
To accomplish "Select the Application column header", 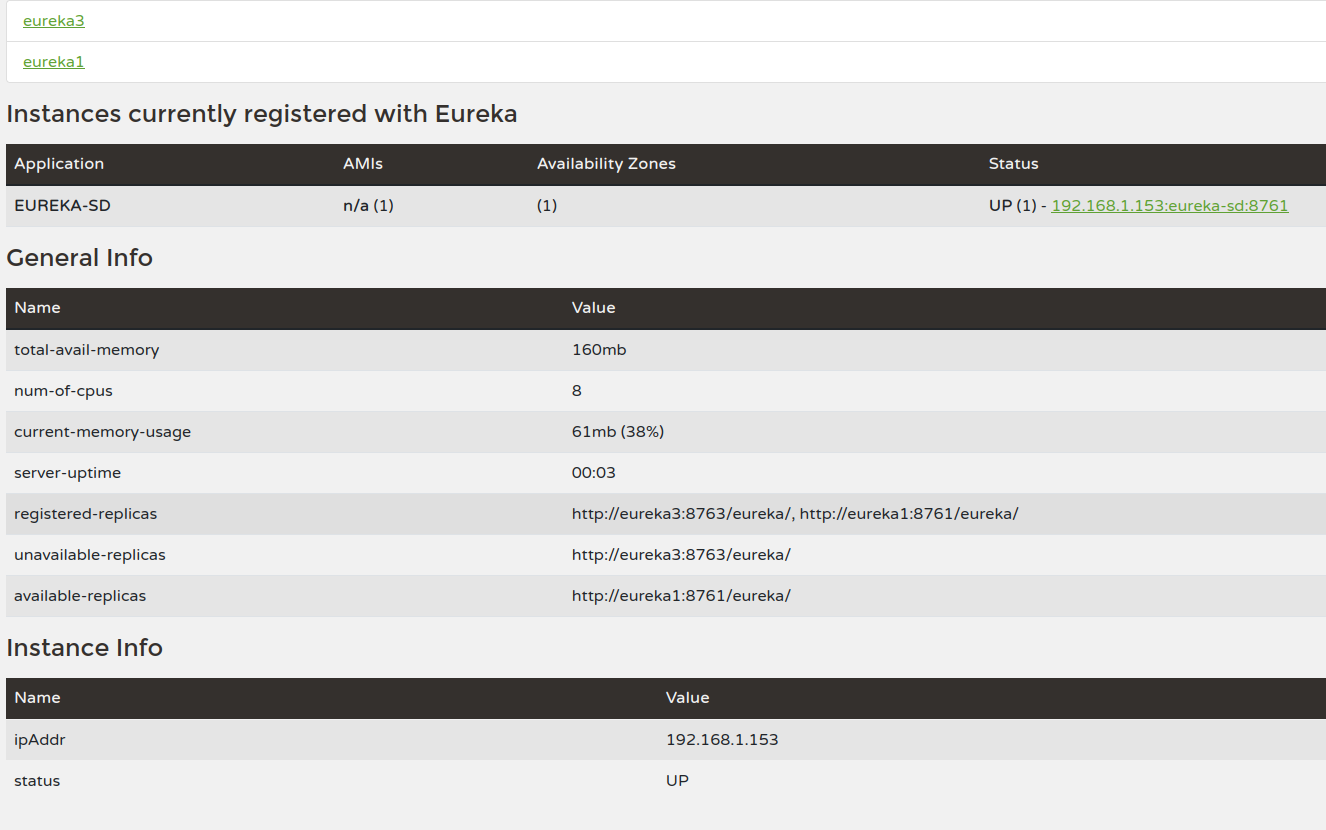I will [59, 164].
